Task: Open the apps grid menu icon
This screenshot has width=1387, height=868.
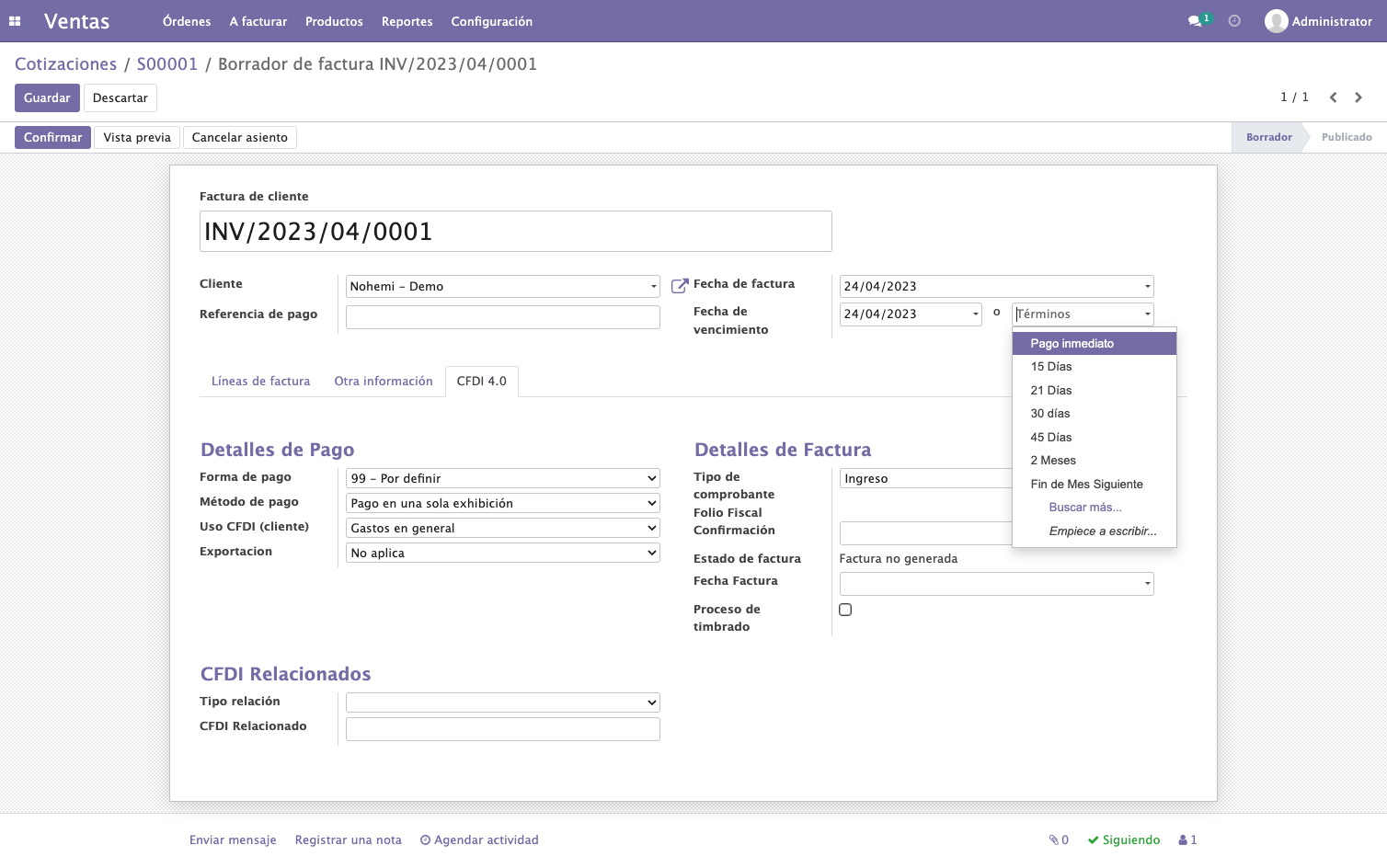Action: pyautogui.click(x=15, y=21)
